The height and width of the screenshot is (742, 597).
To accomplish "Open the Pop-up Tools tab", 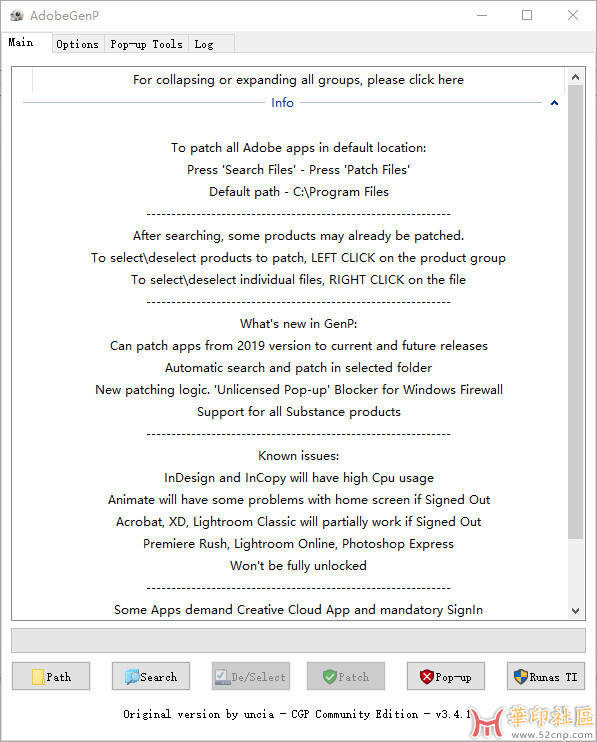I will click(x=146, y=44).
